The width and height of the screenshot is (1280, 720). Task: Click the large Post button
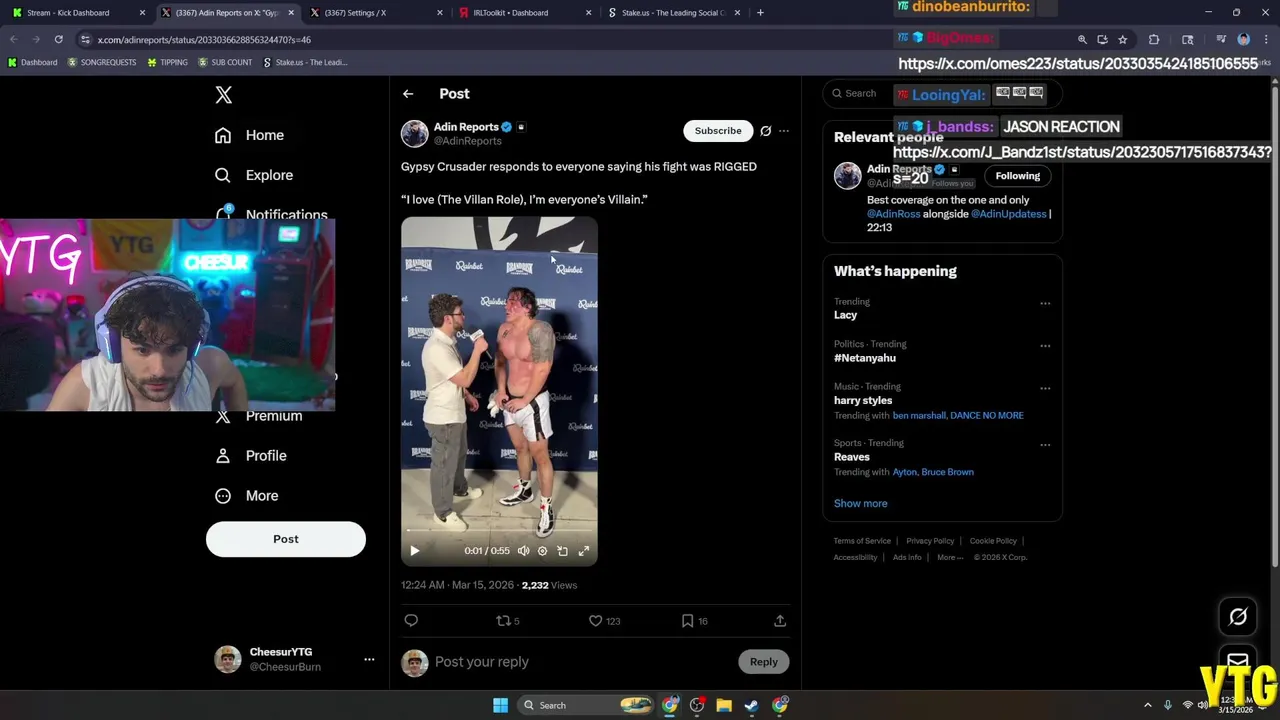click(x=286, y=539)
